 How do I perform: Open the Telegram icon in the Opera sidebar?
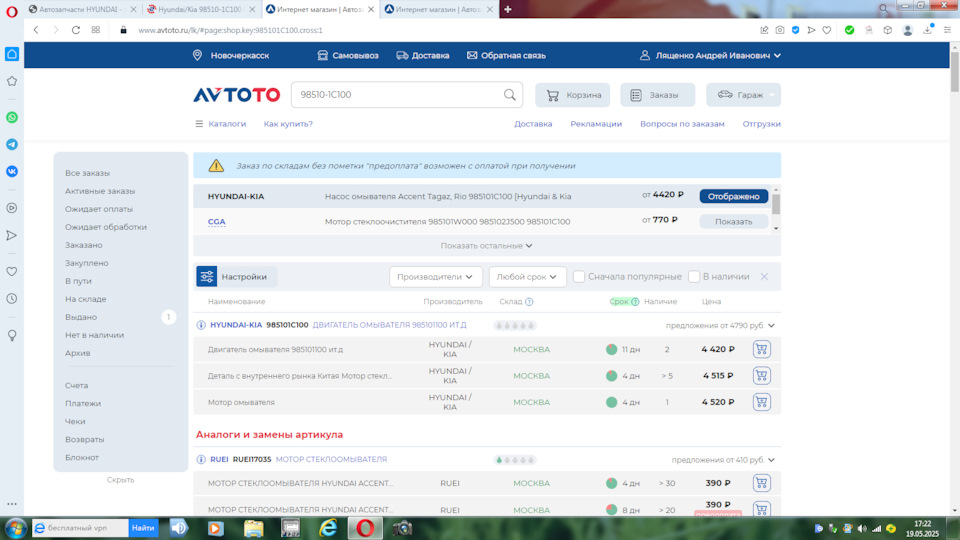[12, 144]
